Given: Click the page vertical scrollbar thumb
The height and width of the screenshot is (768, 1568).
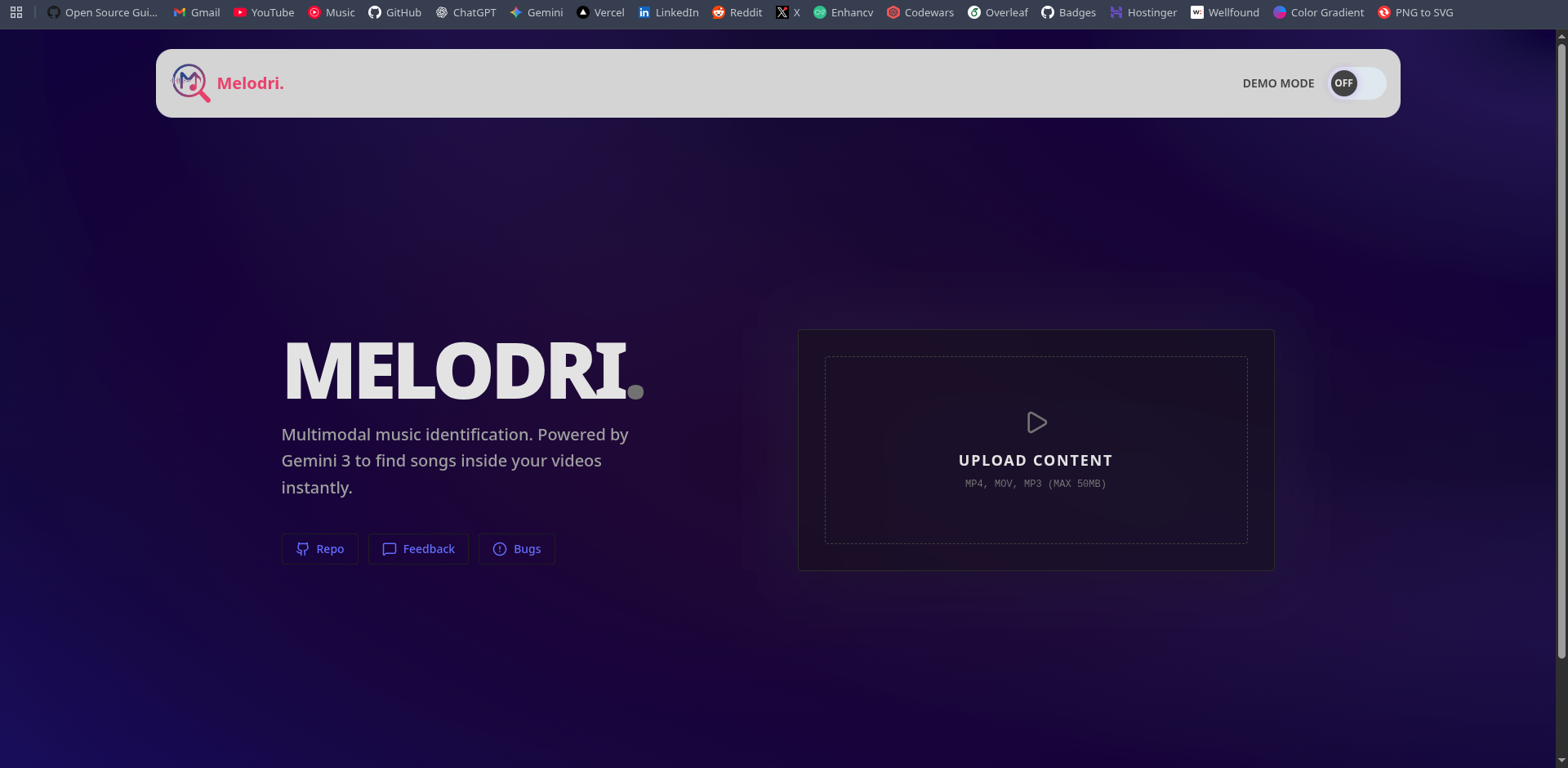Looking at the screenshot, I should (1561, 351).
